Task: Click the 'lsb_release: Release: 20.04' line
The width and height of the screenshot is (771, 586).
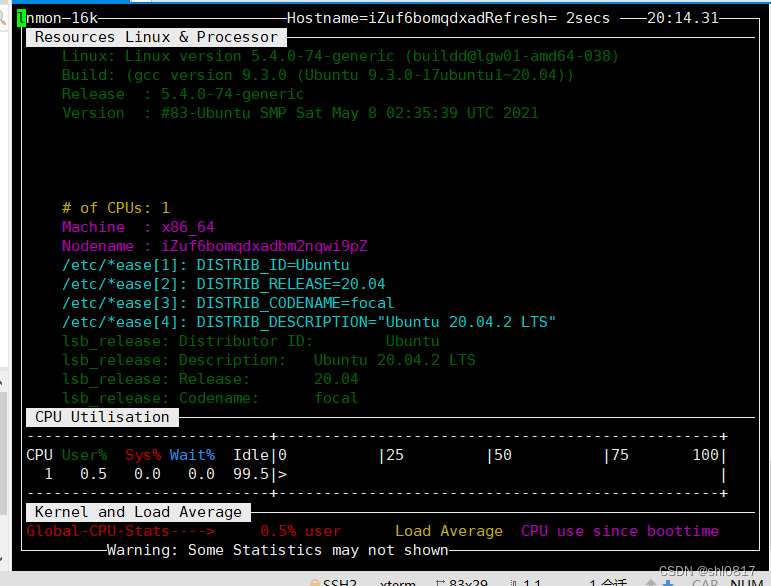Action: (x=210, y=379)
